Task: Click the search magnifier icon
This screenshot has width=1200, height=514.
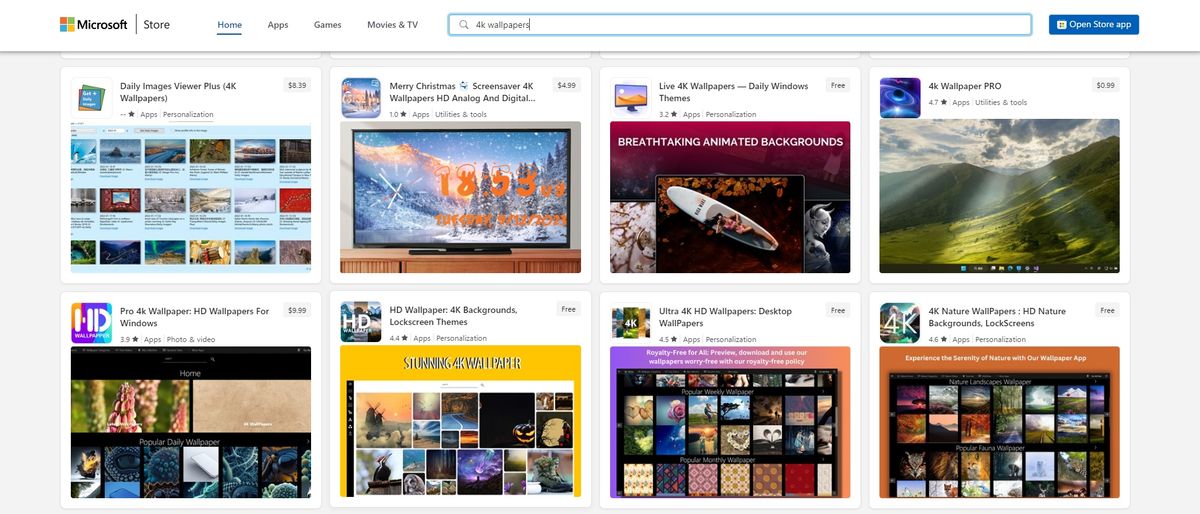Action: pyautogui.click(x=464, y=25)
